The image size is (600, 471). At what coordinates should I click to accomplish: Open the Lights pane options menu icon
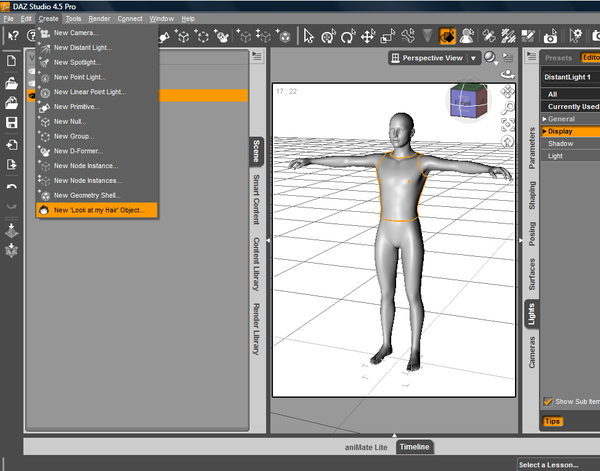(532, 57)
